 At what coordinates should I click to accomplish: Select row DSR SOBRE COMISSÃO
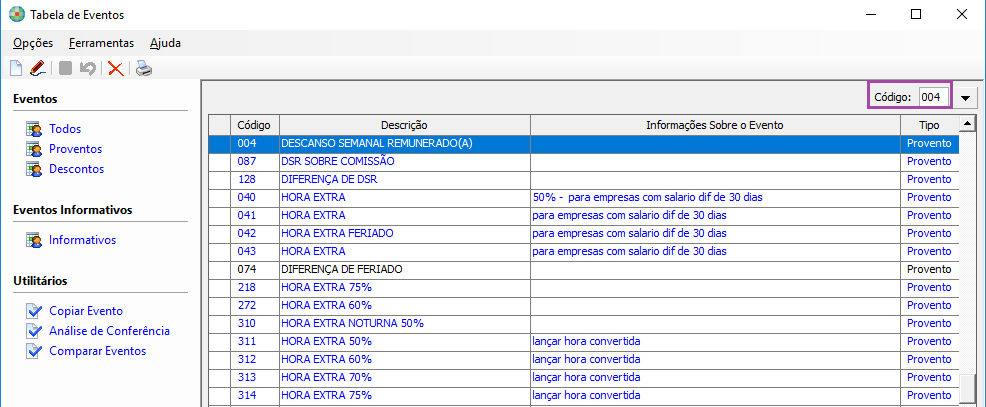click(584, 162)
